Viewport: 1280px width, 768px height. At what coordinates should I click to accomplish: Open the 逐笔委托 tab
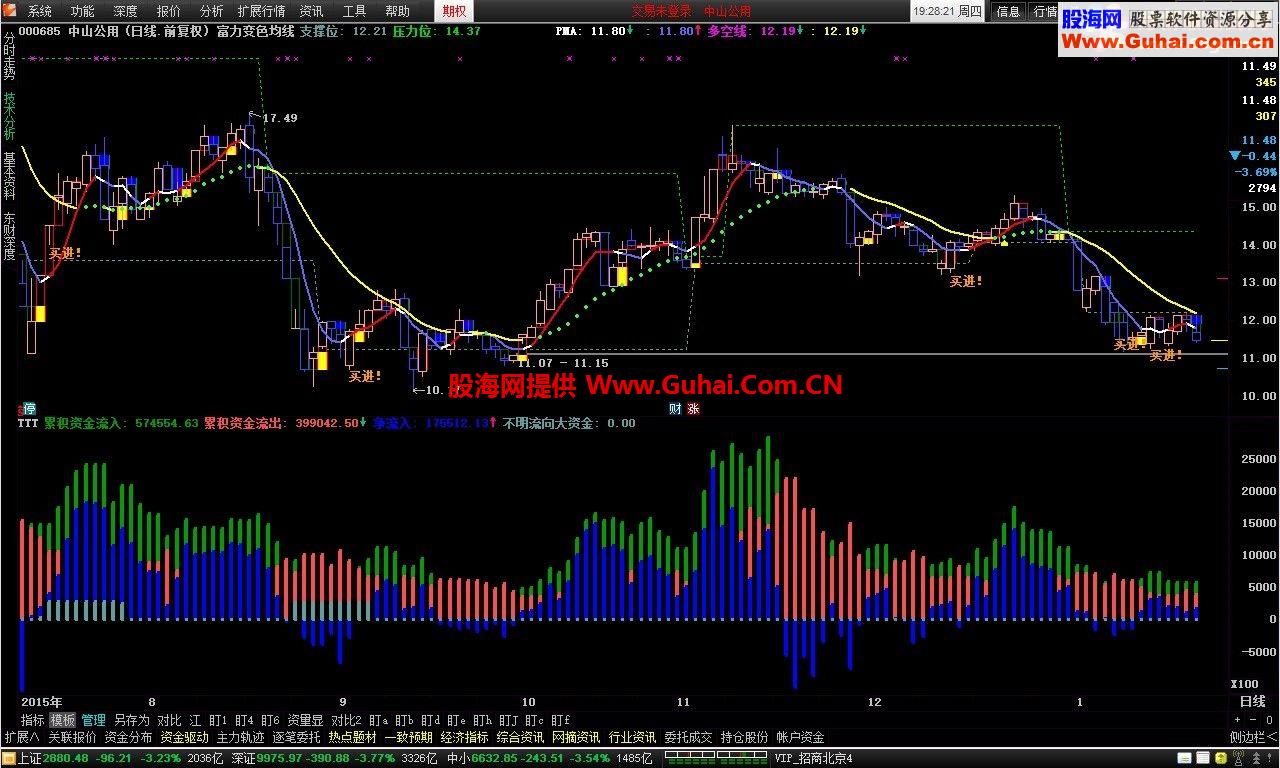tap(297, 737)
